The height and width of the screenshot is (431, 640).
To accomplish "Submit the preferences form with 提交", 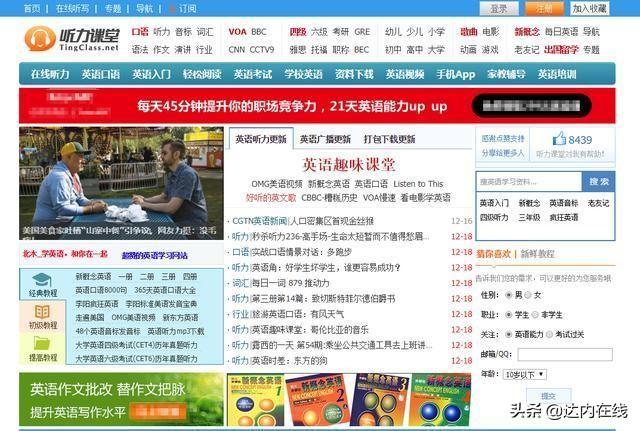I will (548, 395).
